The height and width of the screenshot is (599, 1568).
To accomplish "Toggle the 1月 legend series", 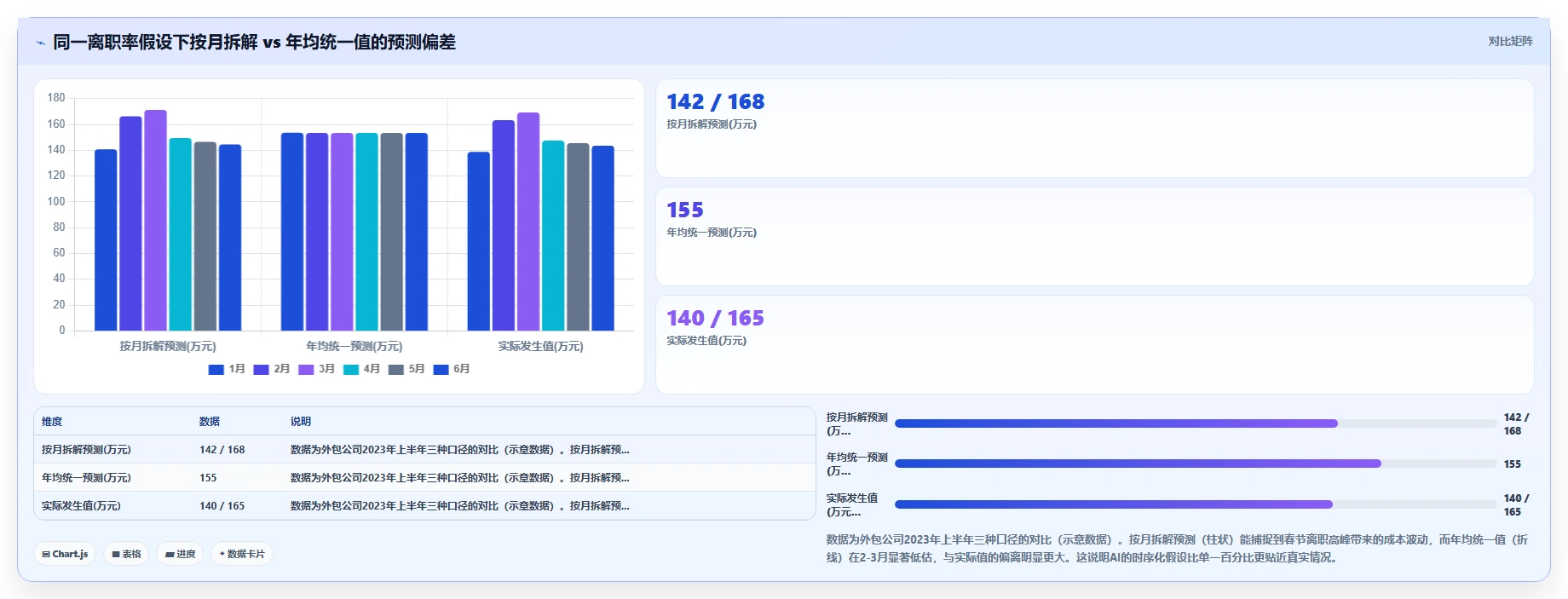I will point(227,369).
